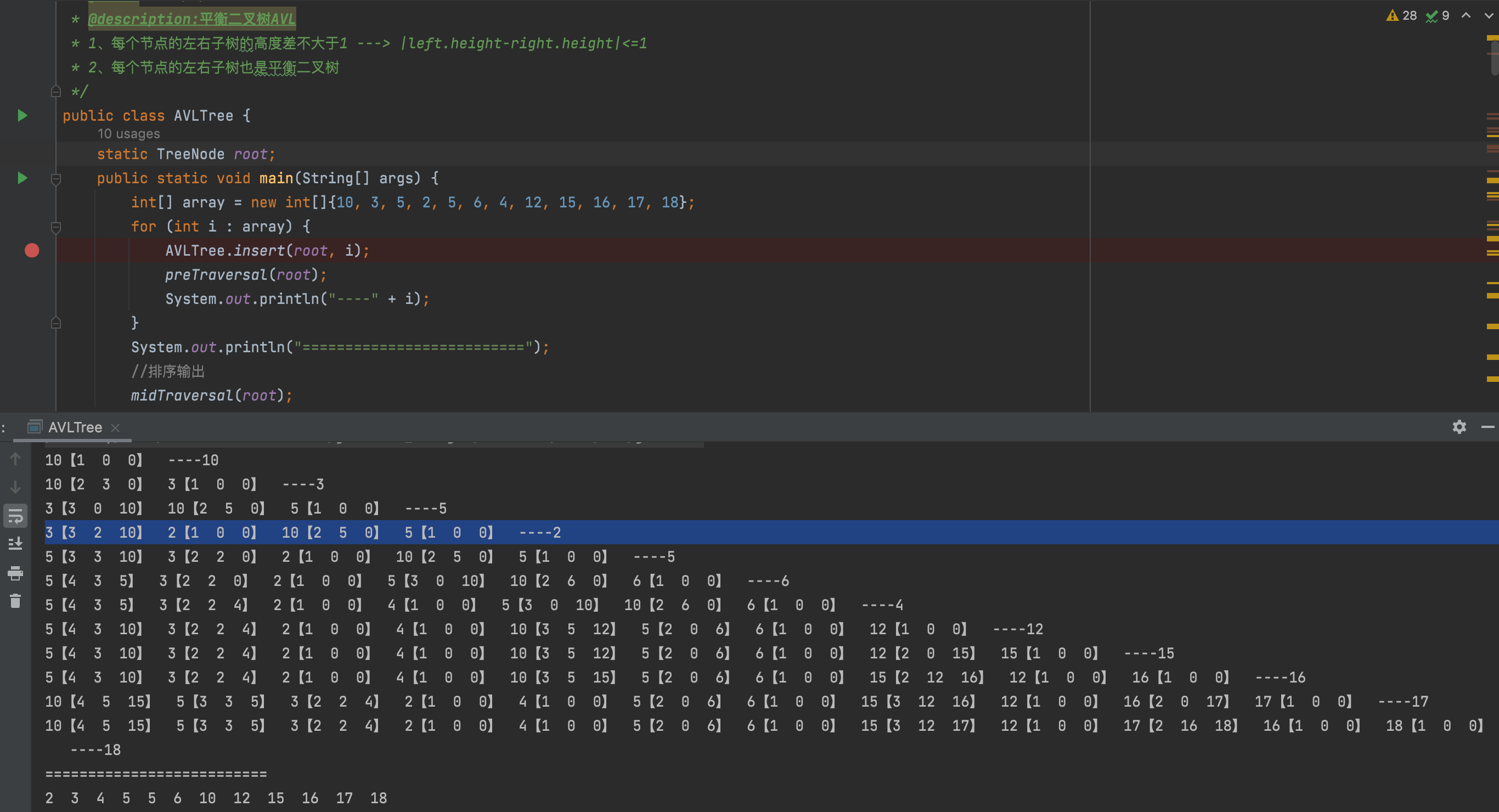
Task: Click the scroll up arrow in console
Action: tap(16, 459)
